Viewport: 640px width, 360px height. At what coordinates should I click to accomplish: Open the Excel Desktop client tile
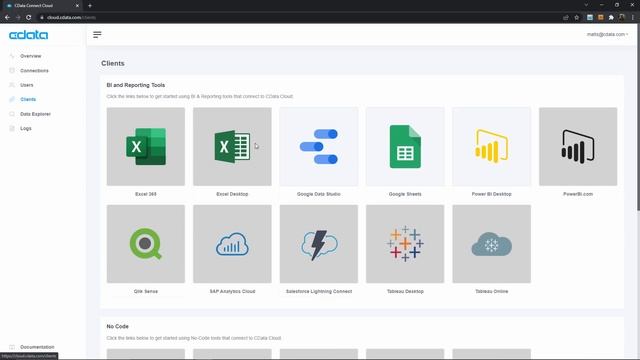[232, 147]
